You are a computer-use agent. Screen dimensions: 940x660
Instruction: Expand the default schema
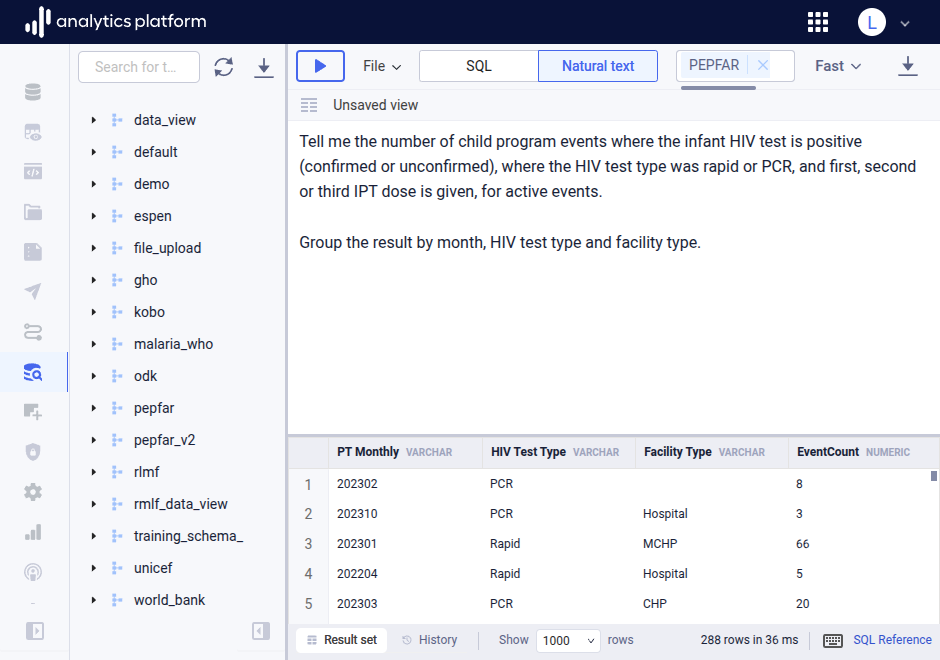coord(94,152)
